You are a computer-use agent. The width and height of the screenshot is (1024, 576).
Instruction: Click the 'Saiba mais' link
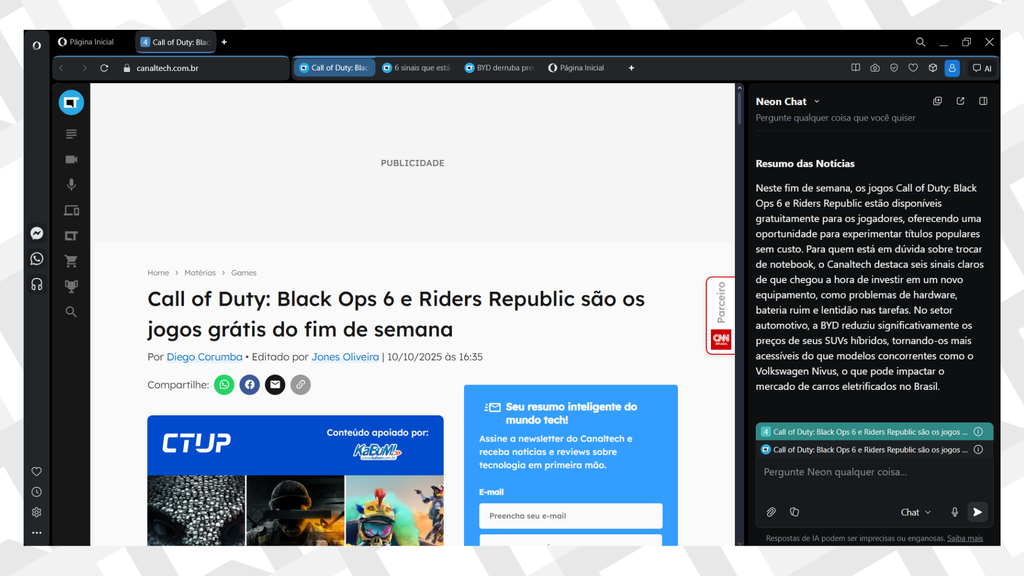click(x=964, y=538)
